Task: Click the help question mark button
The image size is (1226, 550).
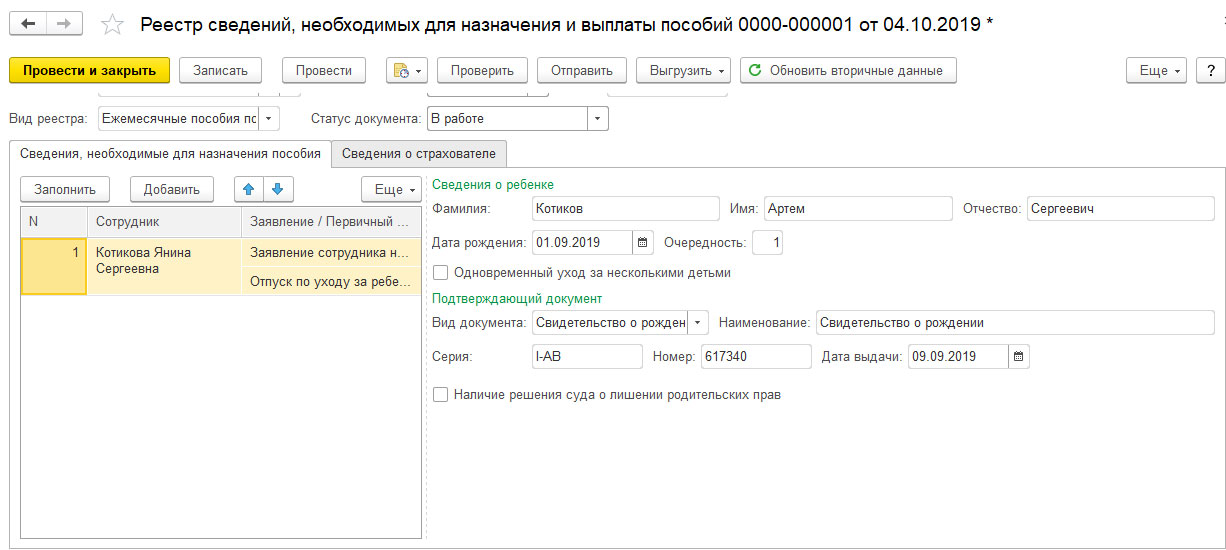Action: (x=1211, y=70)
